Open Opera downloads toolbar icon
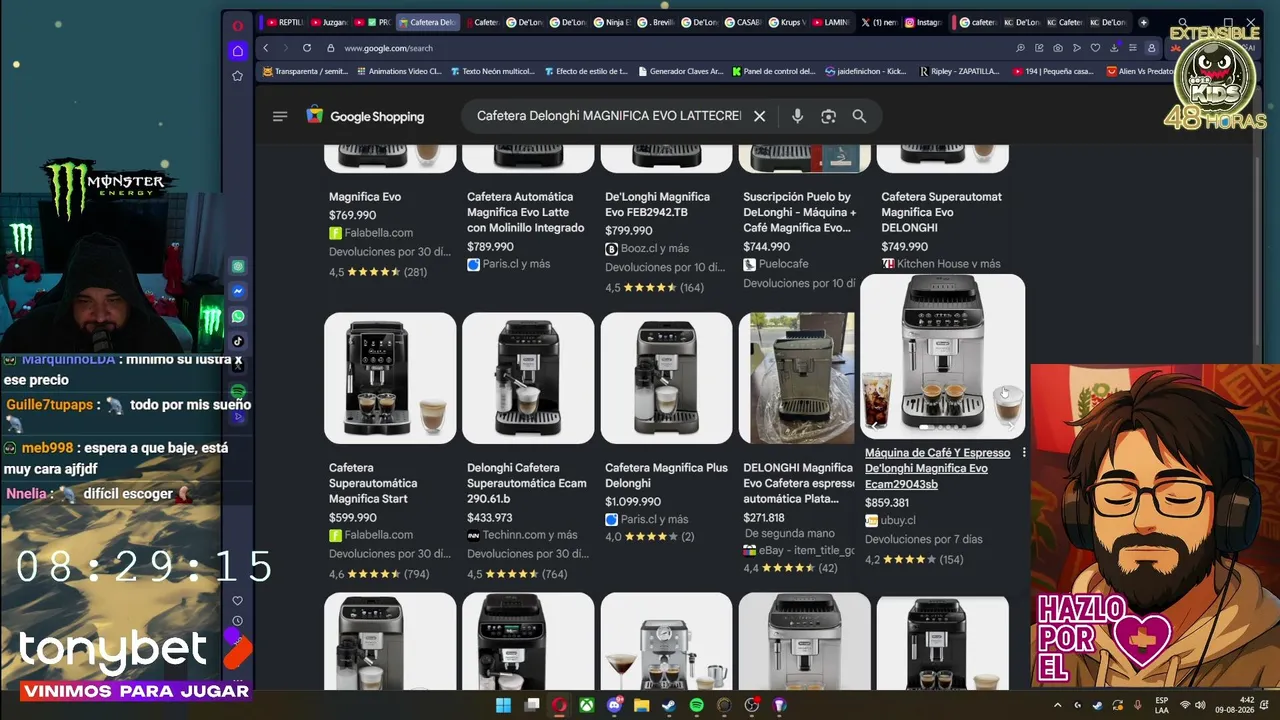The image size is (1280, 720). (x=1113, y=48)
